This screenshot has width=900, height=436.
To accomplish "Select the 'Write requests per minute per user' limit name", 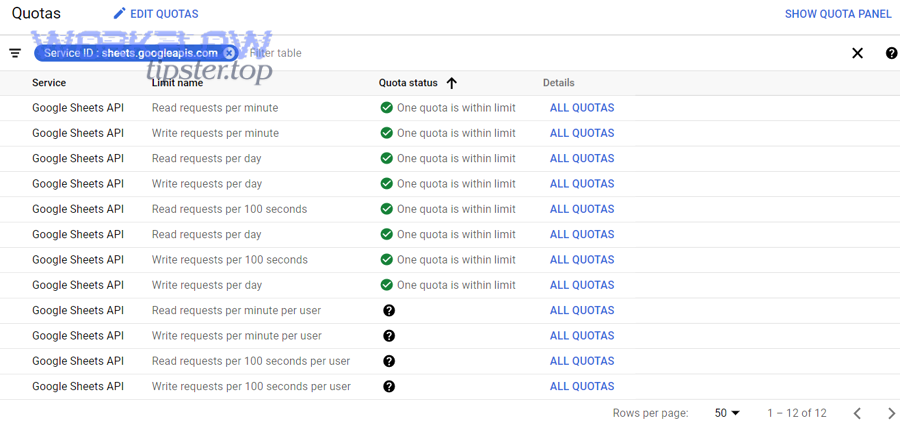I will pyautogui.click(x=236, y=336).
